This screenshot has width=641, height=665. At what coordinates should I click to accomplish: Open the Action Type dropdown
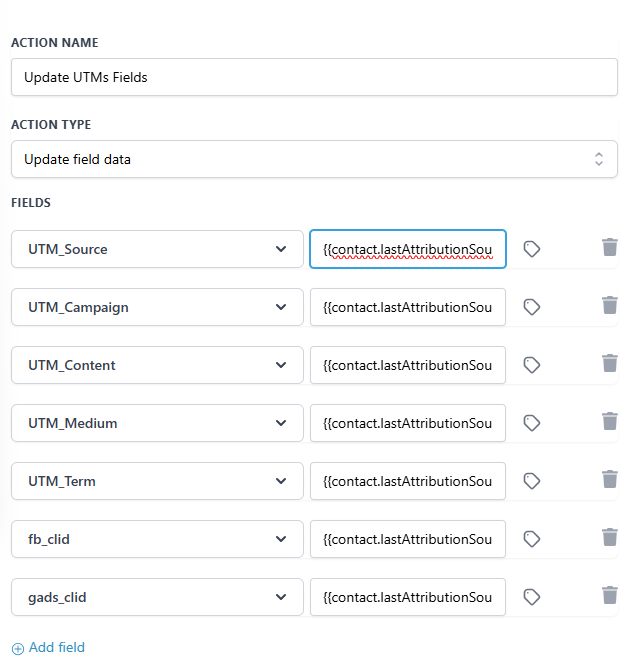click(x=314, y=159)
